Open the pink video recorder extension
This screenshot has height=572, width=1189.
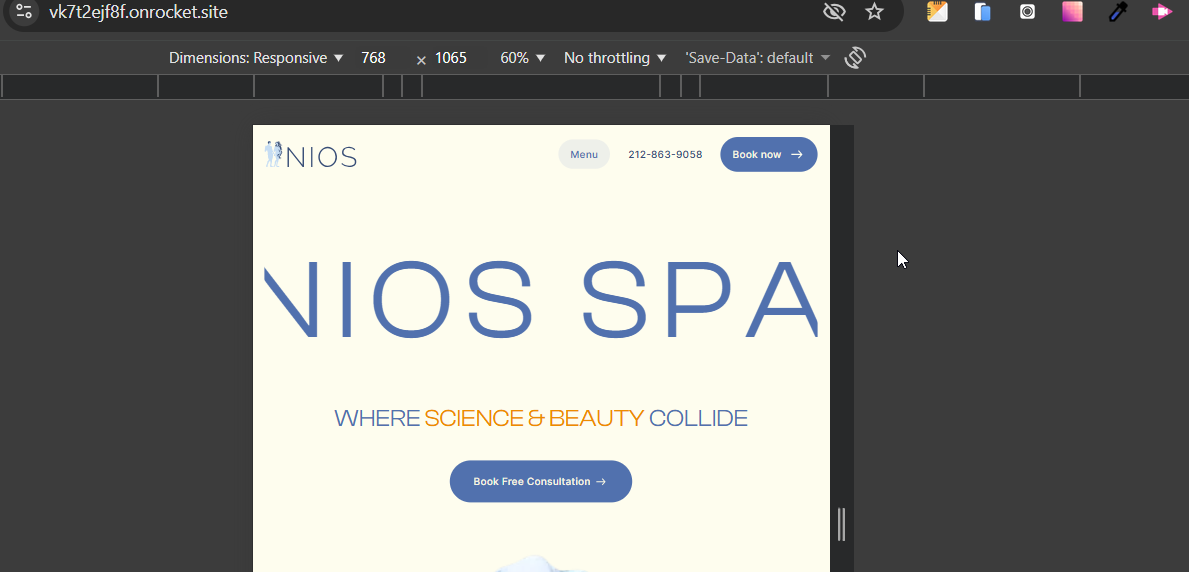[1162, 12]
